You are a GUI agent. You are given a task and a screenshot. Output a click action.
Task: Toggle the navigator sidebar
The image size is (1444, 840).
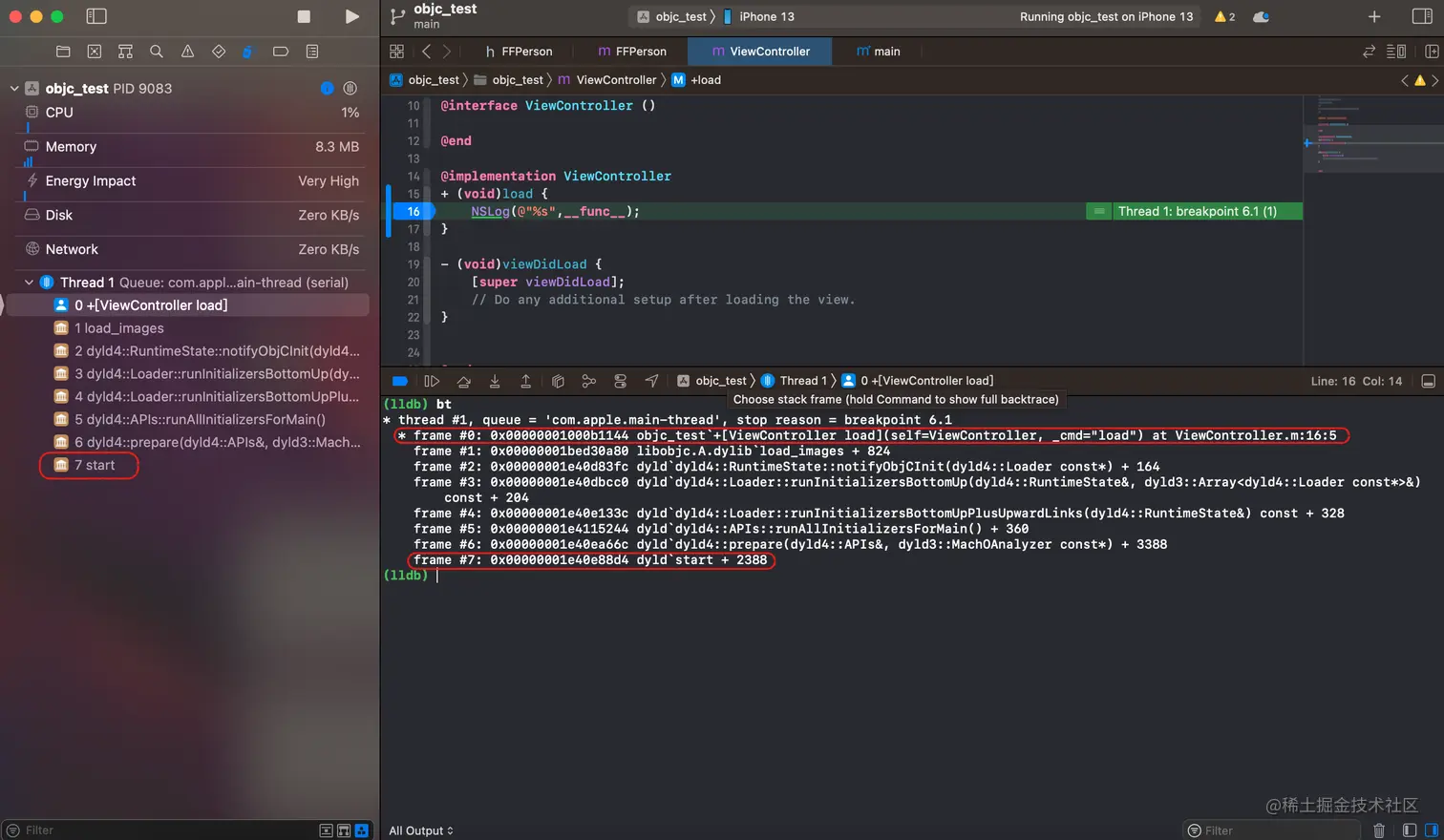click(x=96, y=16)
